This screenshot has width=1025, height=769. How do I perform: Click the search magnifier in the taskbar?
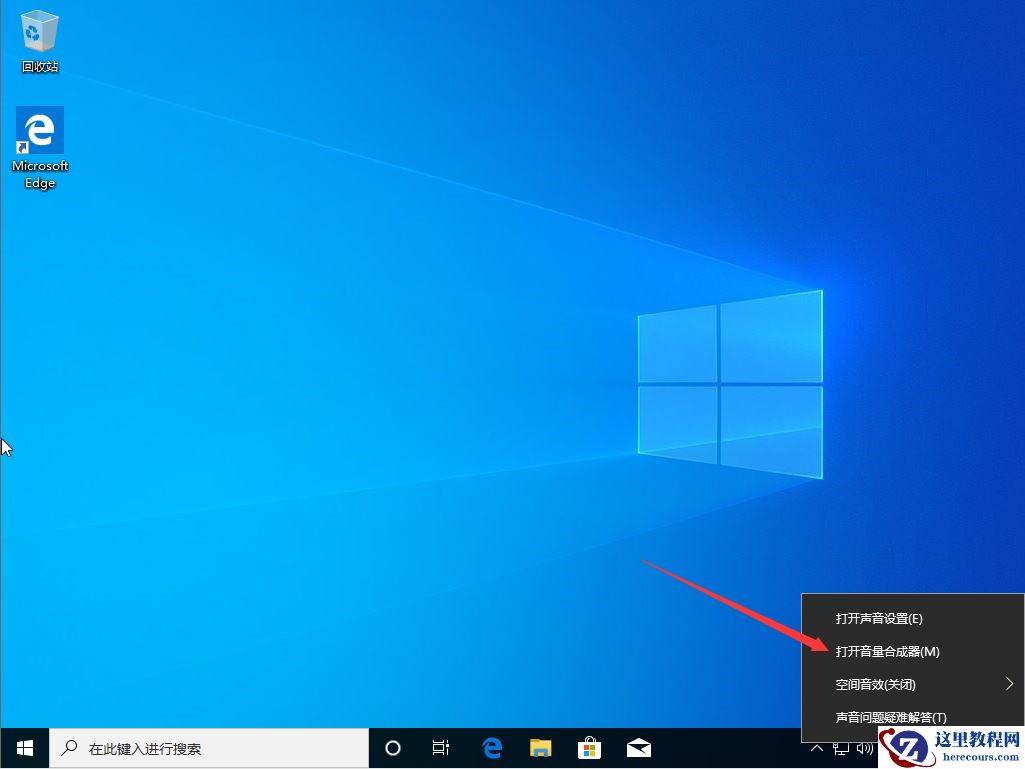pos(68,747)
